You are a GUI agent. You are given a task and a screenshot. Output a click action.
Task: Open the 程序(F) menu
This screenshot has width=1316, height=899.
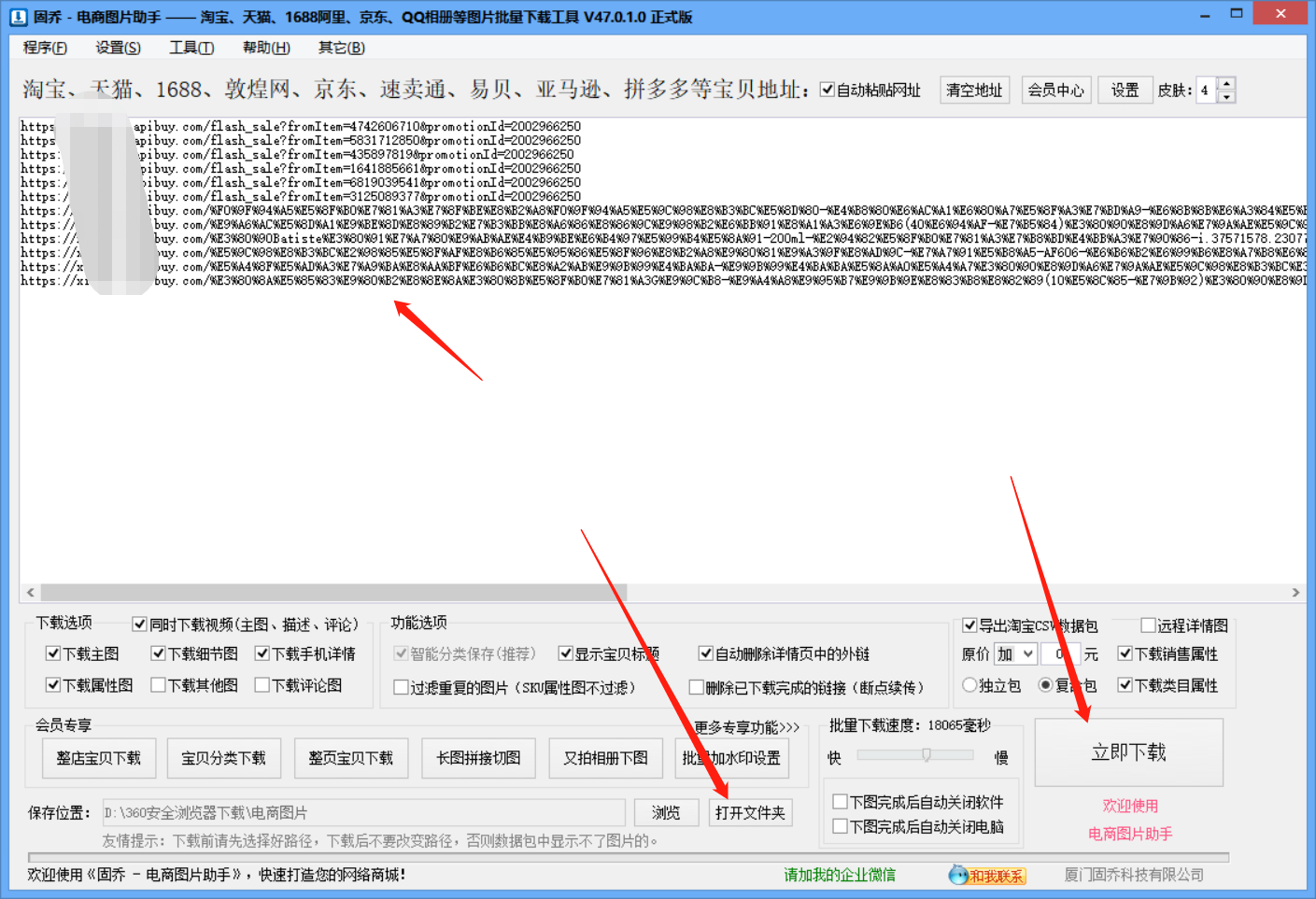[x=45, y=48]
